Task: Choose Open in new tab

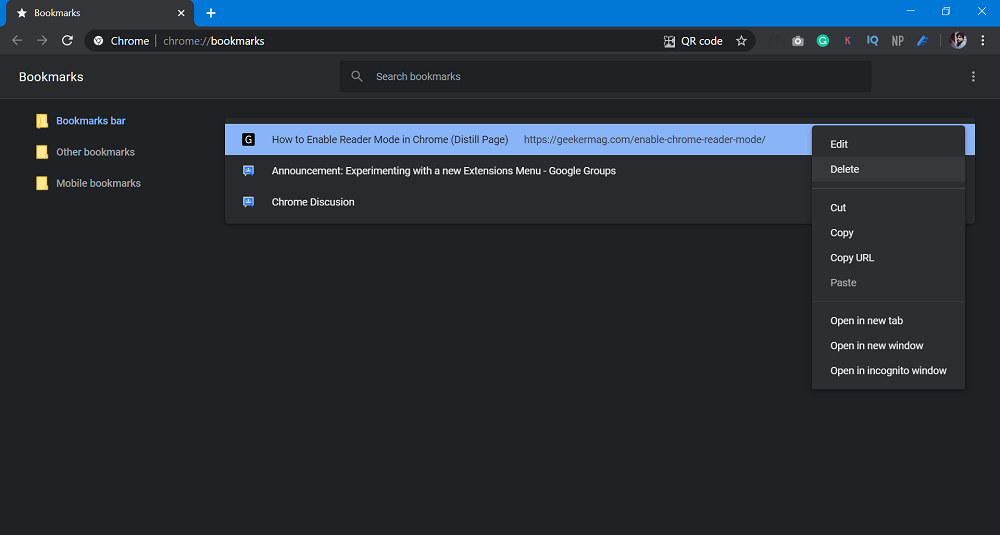Action: coord(888,320)
